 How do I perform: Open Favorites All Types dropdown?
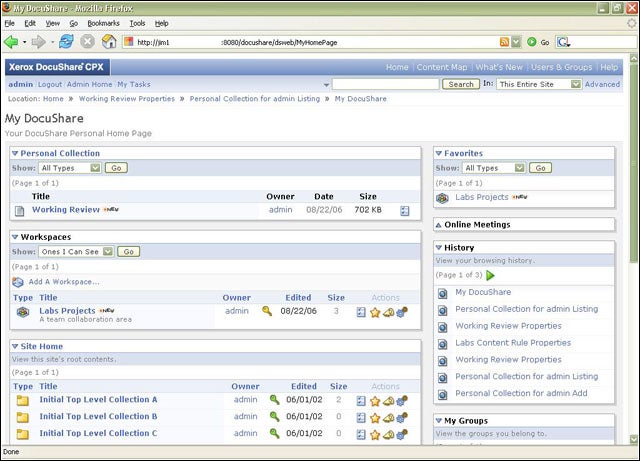tap(493, 168)
